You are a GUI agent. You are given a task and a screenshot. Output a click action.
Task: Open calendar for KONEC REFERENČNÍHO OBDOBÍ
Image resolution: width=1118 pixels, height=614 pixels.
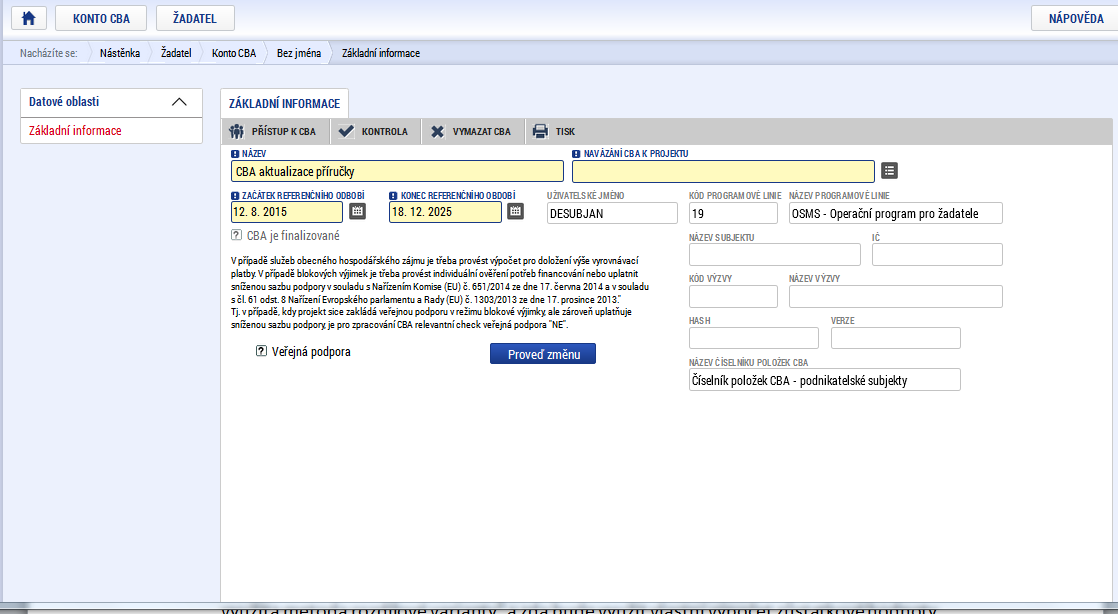(x=516, y=211)
